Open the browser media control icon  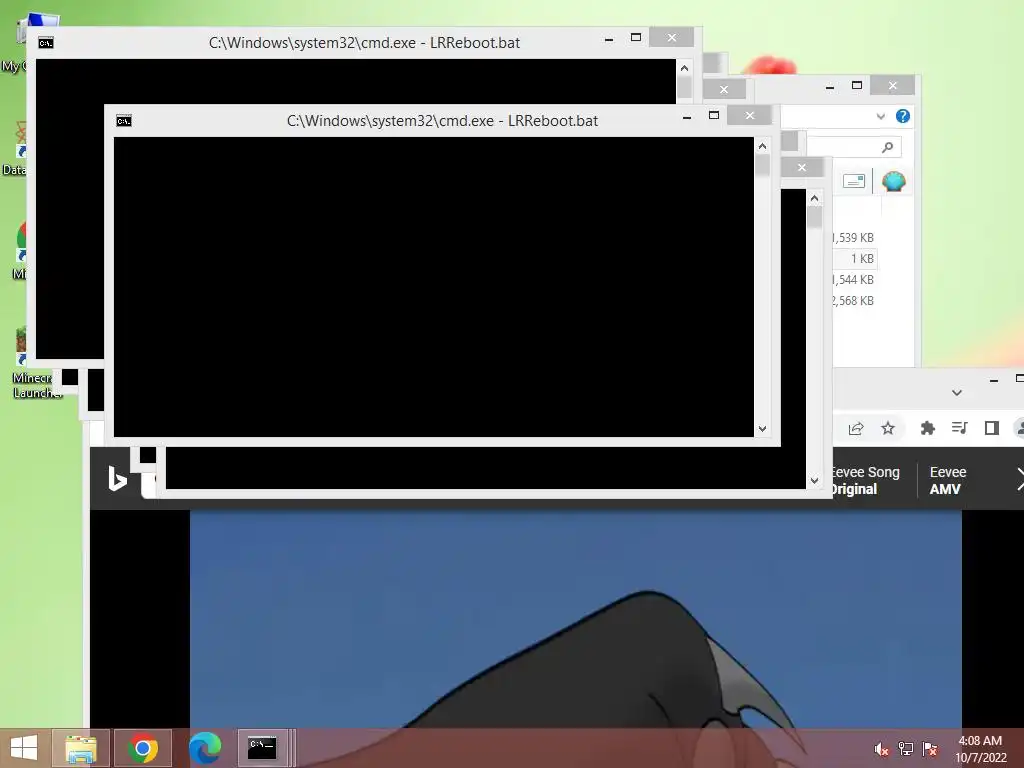coord(959,428)
